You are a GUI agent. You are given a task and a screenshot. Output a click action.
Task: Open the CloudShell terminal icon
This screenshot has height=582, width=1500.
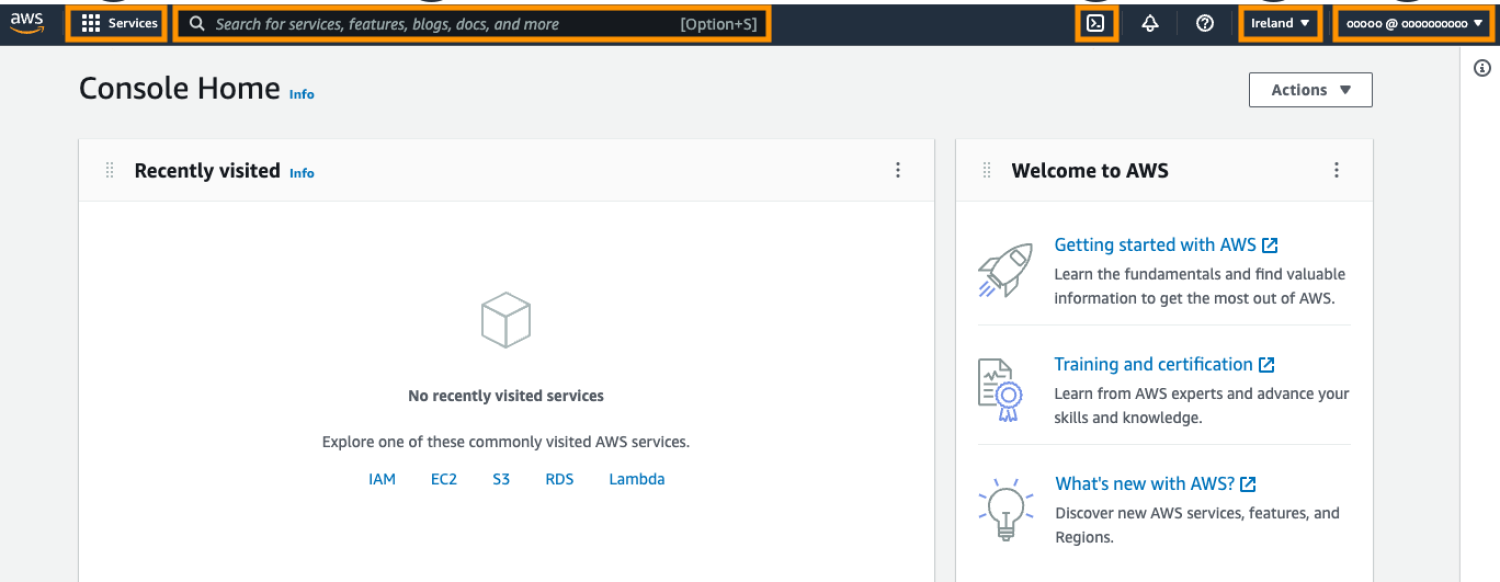1096,24
